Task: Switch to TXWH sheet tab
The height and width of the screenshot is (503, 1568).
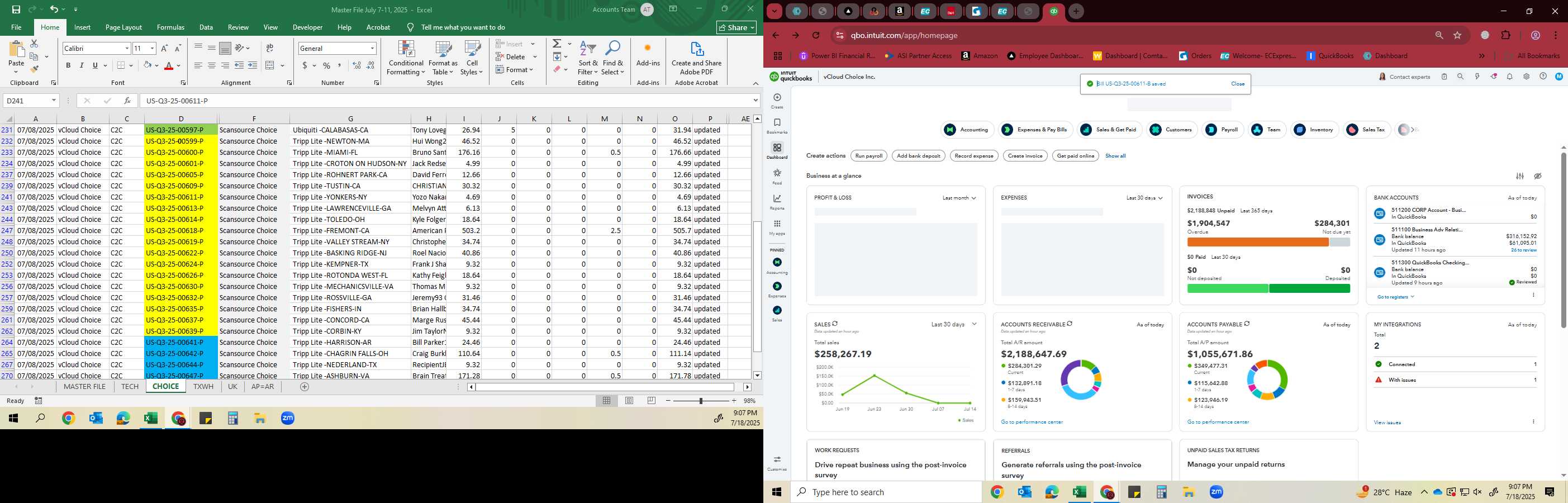Action: (203, 387)
